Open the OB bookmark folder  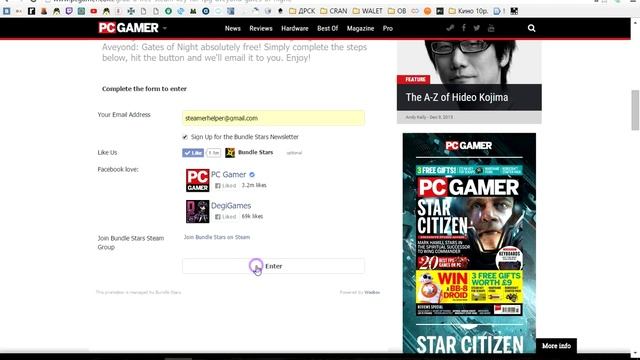(397, 11)
